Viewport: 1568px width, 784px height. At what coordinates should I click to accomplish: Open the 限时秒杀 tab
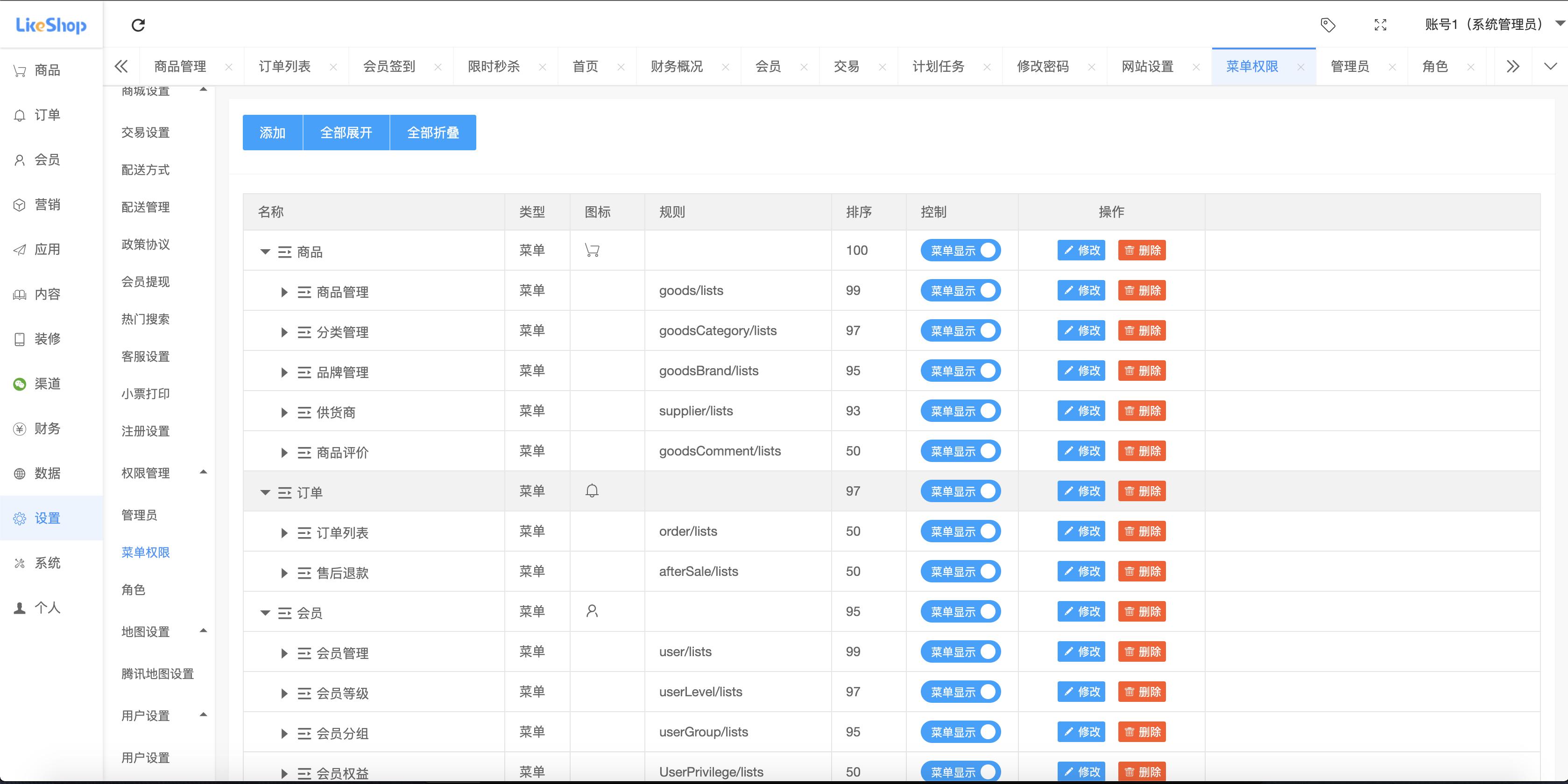pos(493,66)
